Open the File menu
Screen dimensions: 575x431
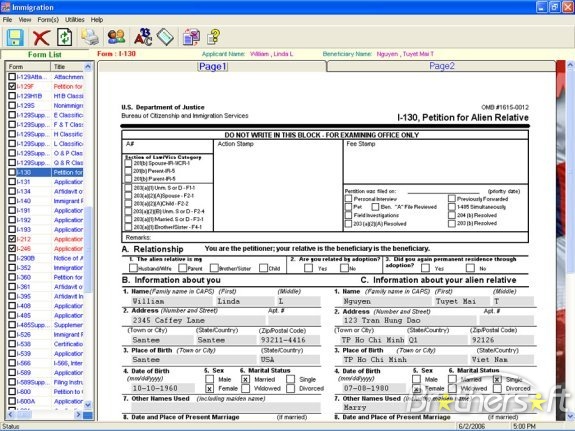coord(7,20)
